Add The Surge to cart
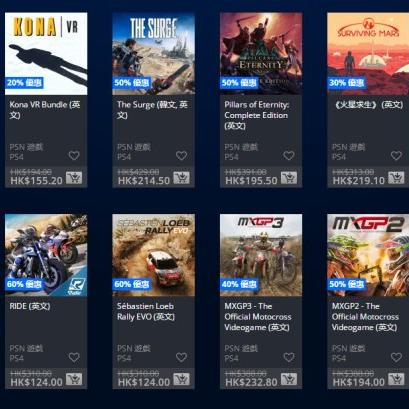Image resolution: width=409 pixels, height=409 pixels. 181,178
